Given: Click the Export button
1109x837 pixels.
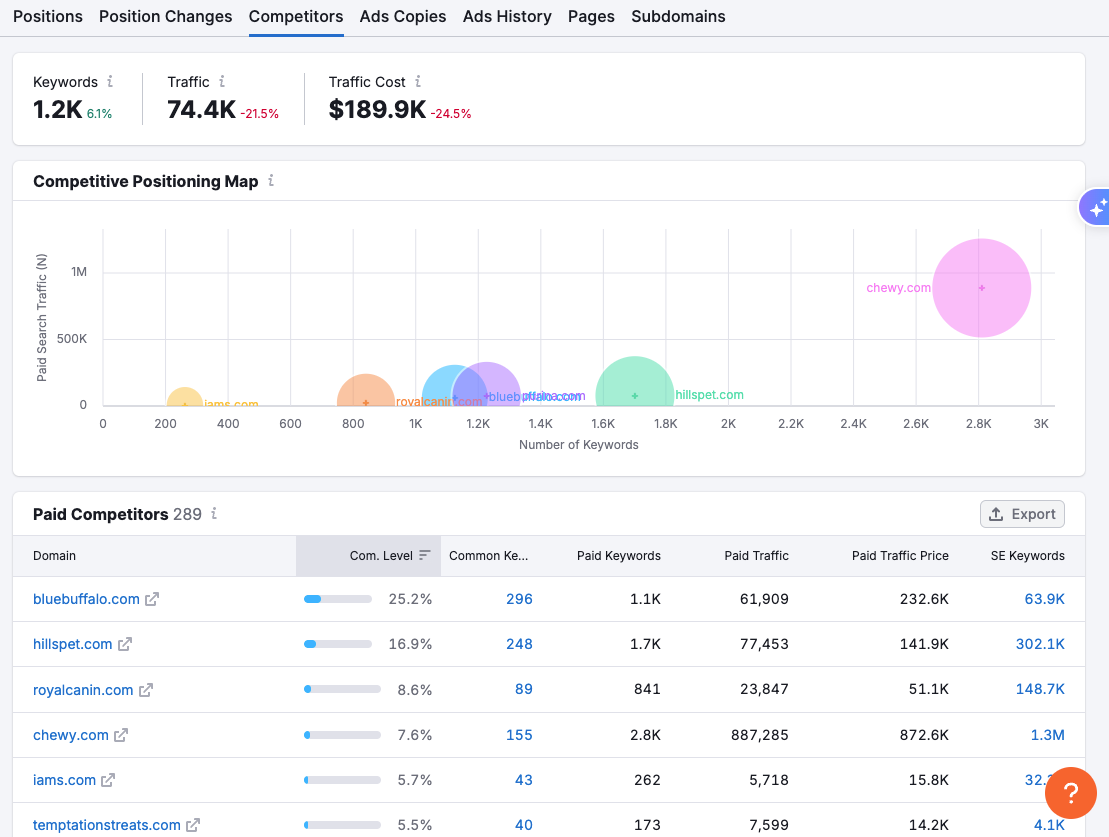Looking at the screenshot, I should coord(1021,513).
